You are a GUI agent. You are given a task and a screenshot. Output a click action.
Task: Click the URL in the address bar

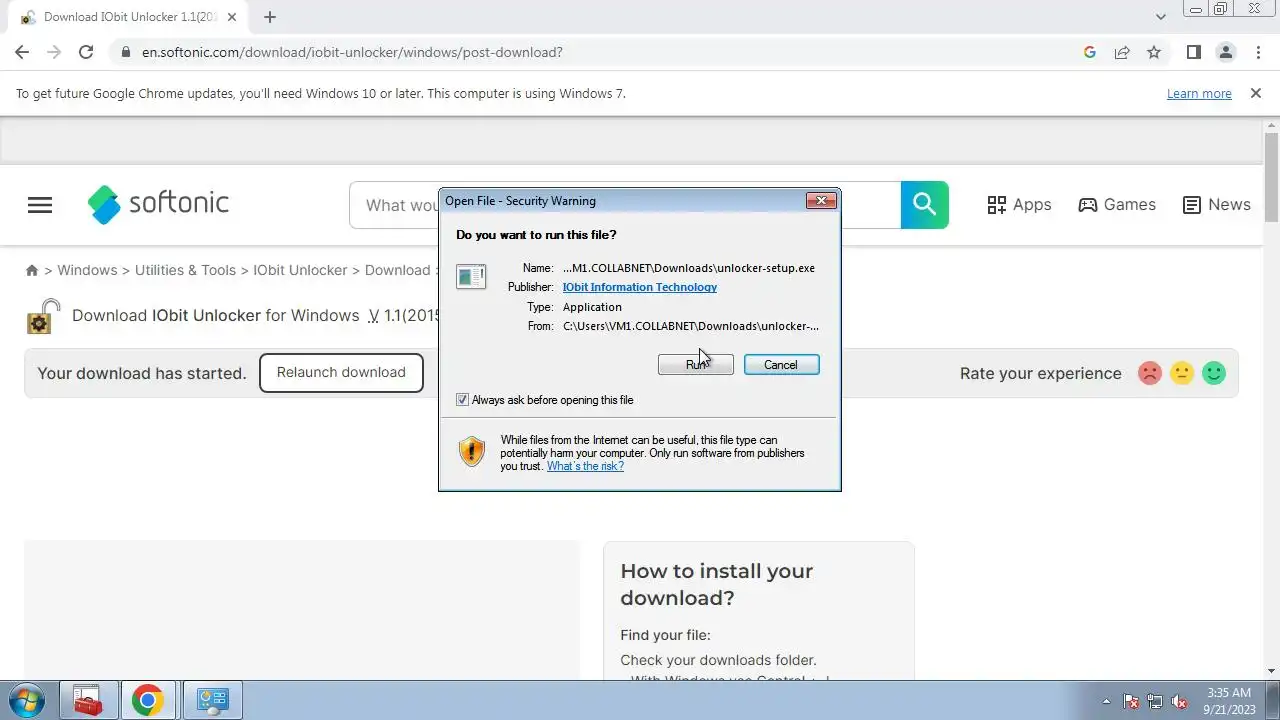pos(352,52)
